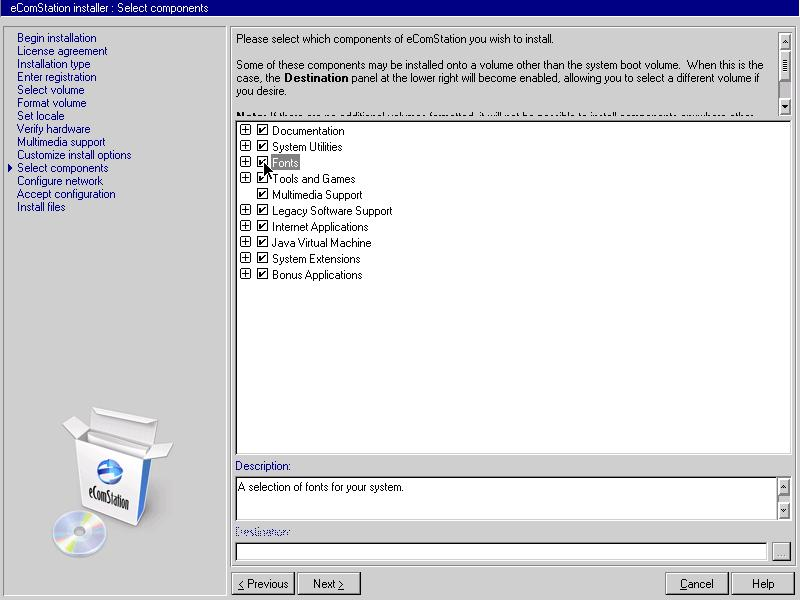Uncheck the System Utilities component
800x600 pixels.
[x=262, y=146]
